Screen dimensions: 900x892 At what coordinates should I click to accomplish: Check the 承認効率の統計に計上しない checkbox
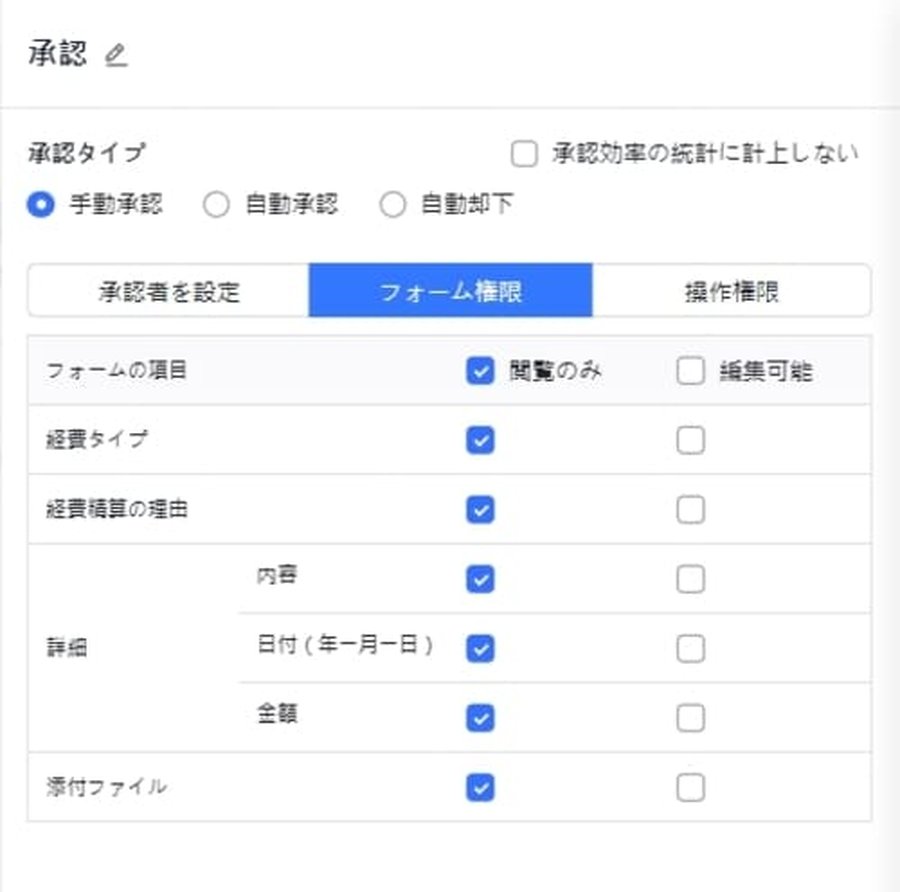point(523,152)
